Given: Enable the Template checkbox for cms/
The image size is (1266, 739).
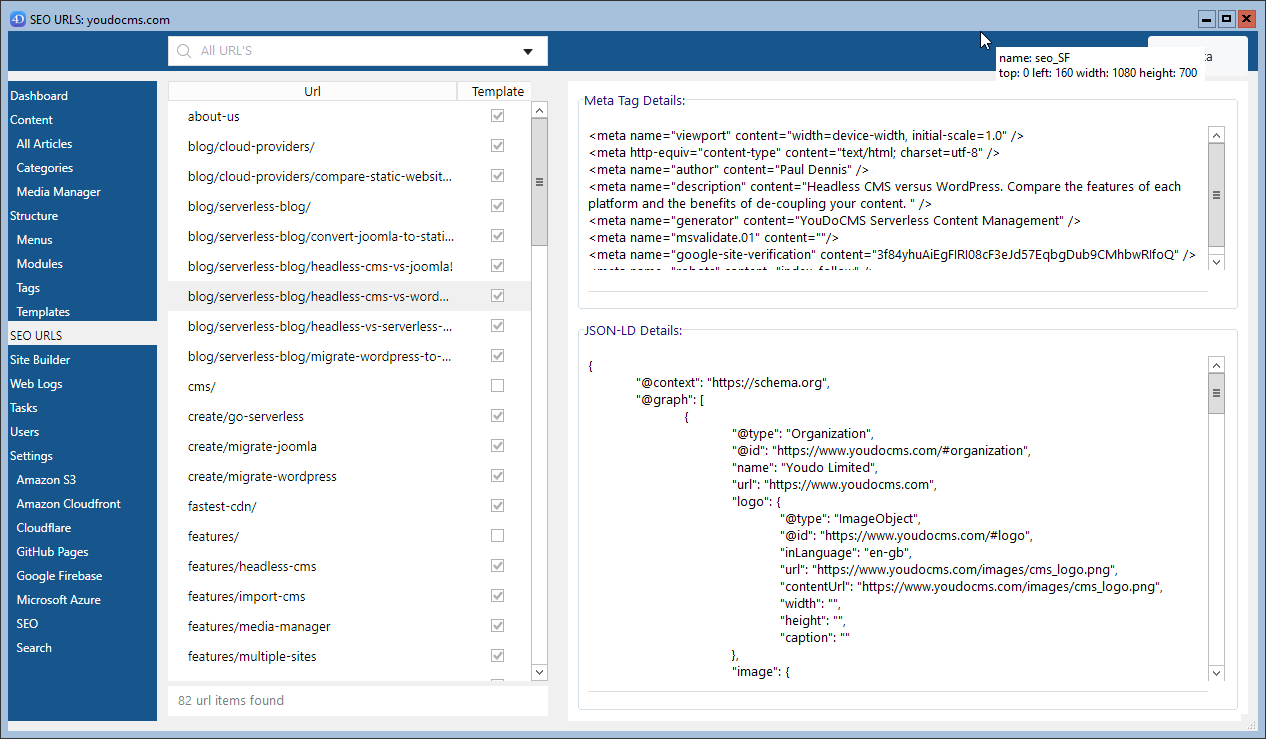Looking at the screenshot, I should [497, 386].
